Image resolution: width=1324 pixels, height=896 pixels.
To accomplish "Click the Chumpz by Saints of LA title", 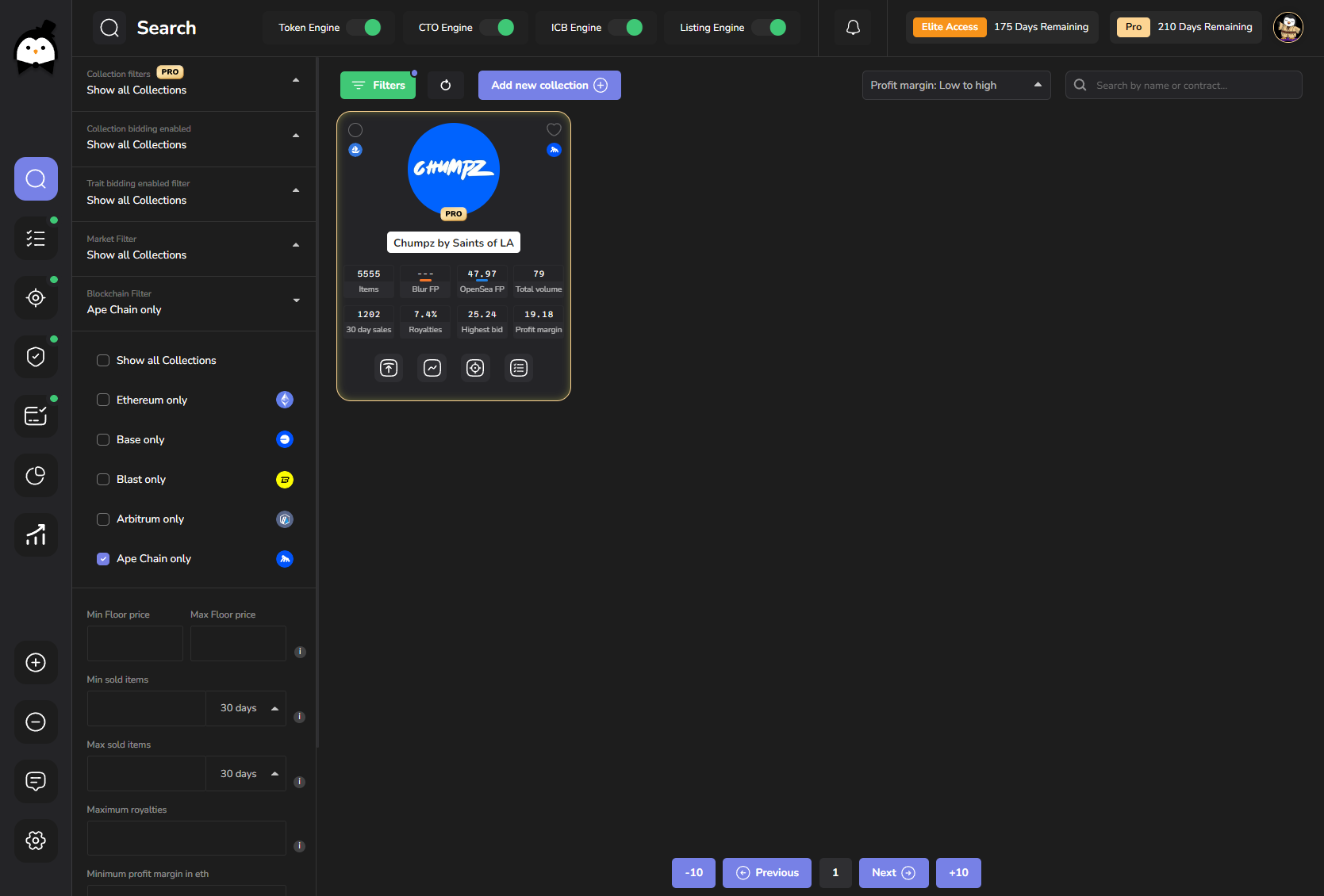I will point(454,243).
